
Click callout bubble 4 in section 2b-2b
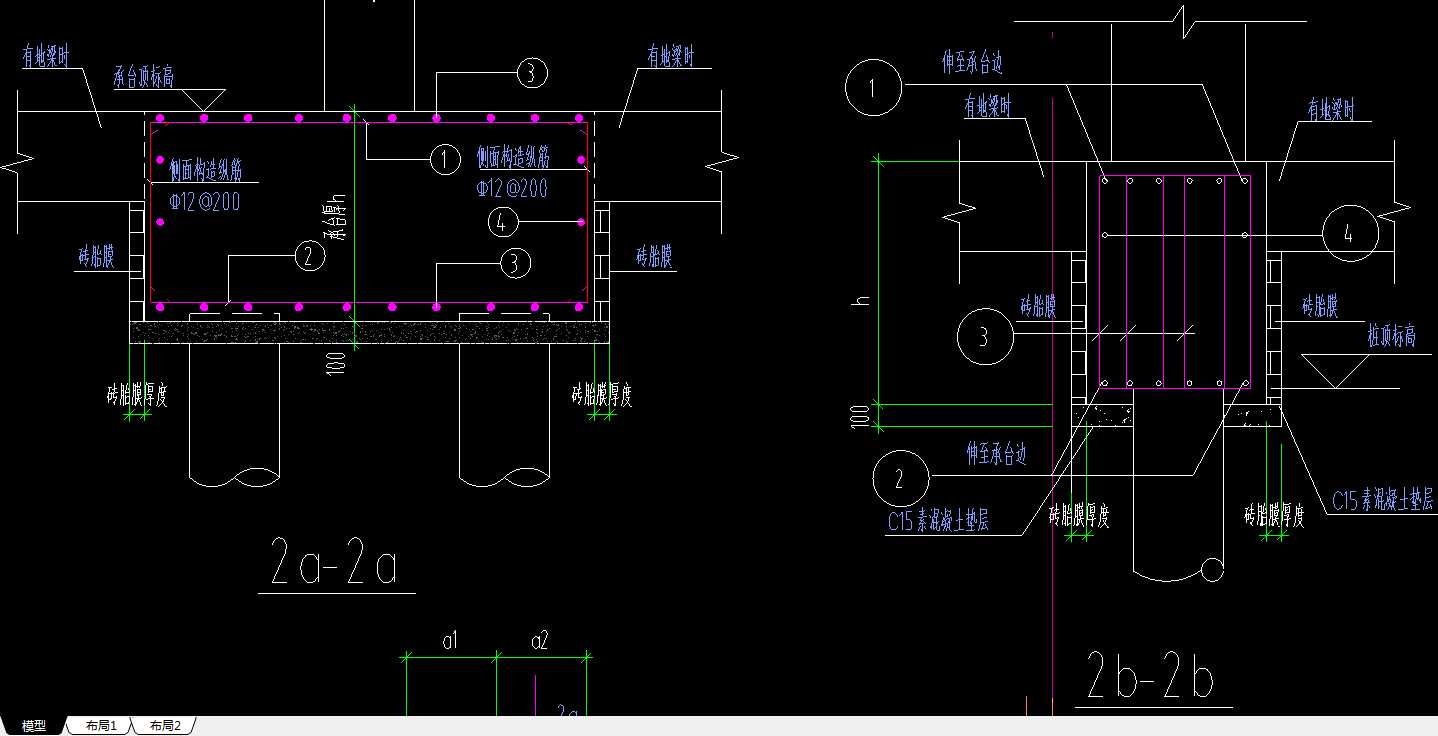click(1349, 234)
